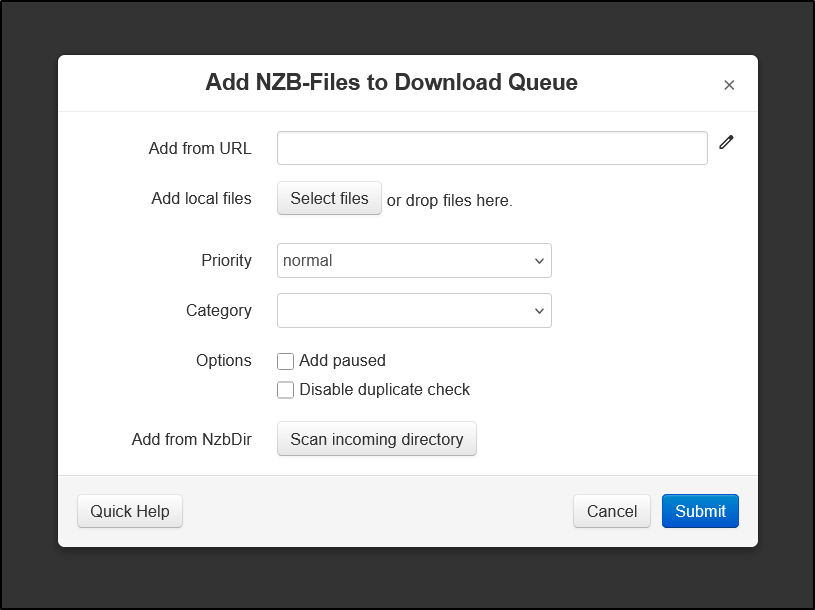The image size is (815, 610).
Task: Open the Select files chooser
Action: point(329,198)
